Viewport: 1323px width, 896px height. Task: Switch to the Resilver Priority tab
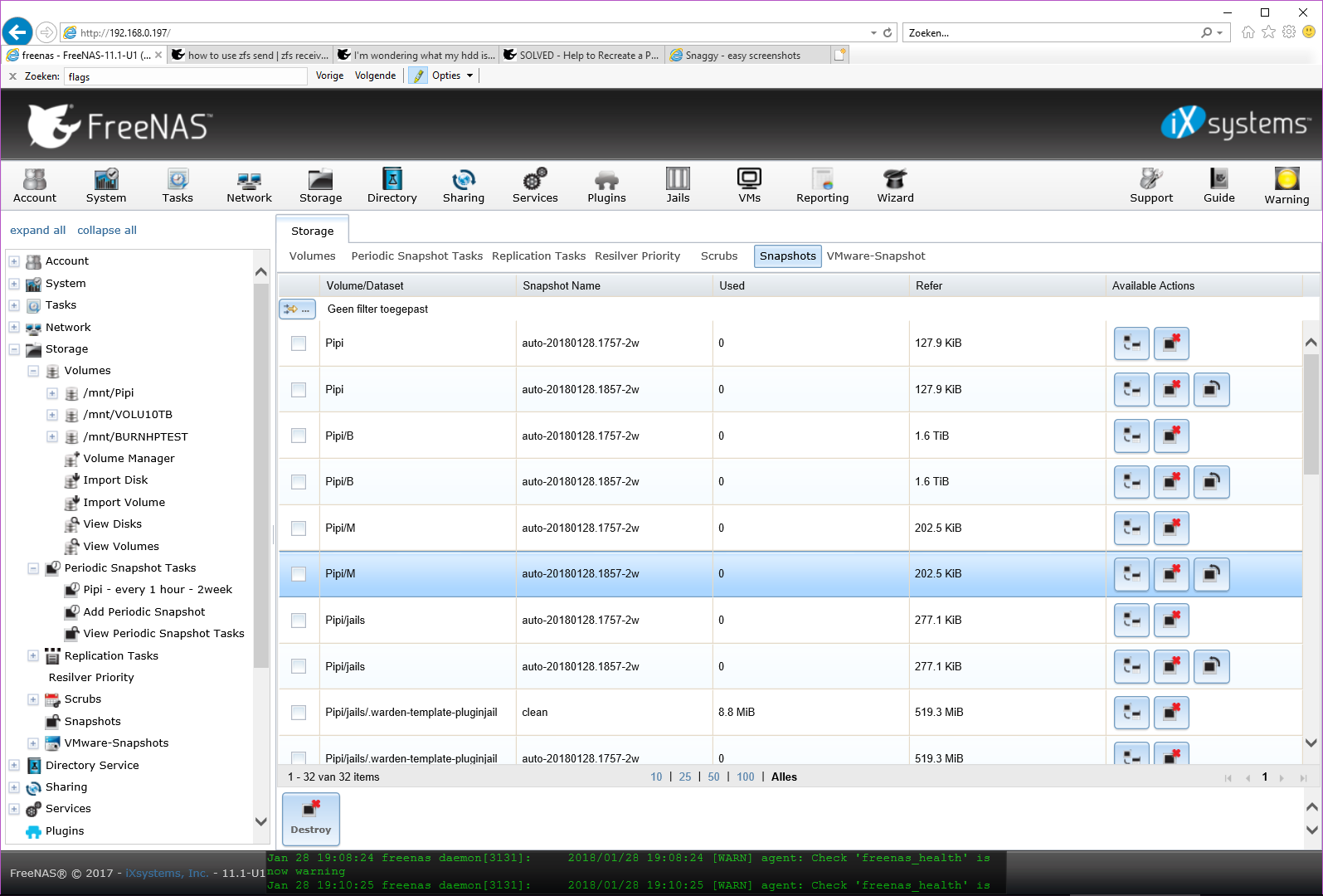tap(637, 256)
